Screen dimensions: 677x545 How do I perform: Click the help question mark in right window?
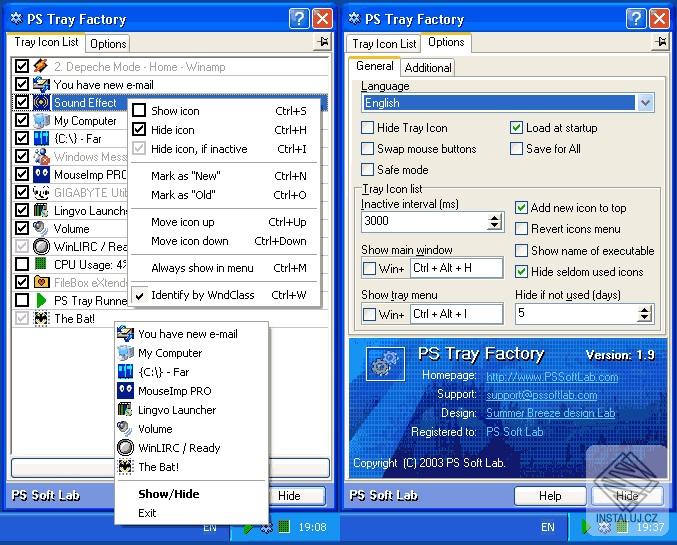click(x=636, y=19)
